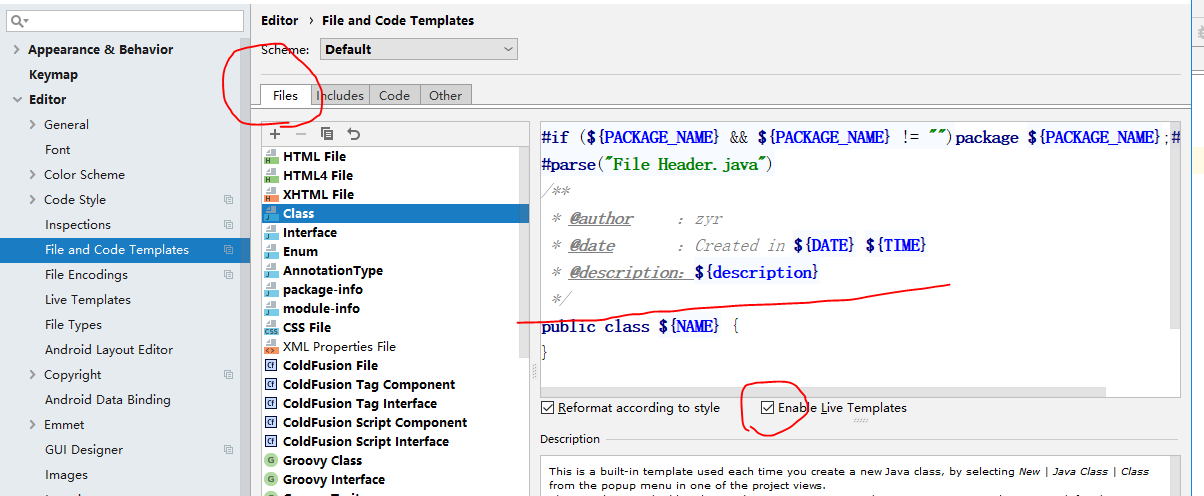Click the search magnifier icon in settings
The width and height of the screenshot is (1204, 496).
(17, 21)
